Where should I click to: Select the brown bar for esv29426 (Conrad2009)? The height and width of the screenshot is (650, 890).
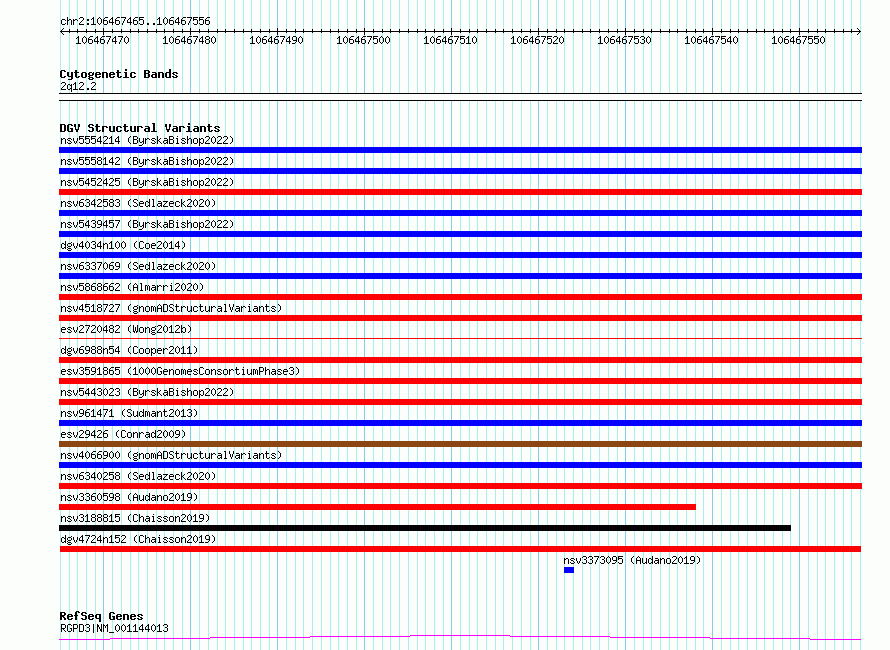(460, 444)
